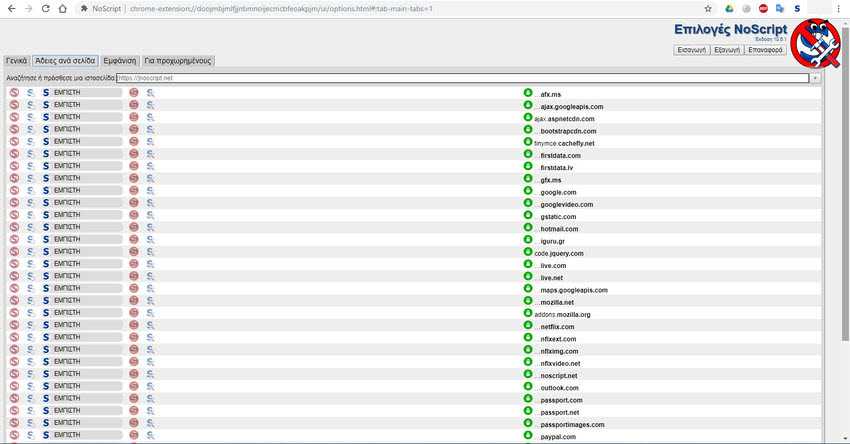Image resolution: width=850 pixels, height=444 pixels.
Task: Open the Google Drive extension icon
Action: (x=729, y=9)
